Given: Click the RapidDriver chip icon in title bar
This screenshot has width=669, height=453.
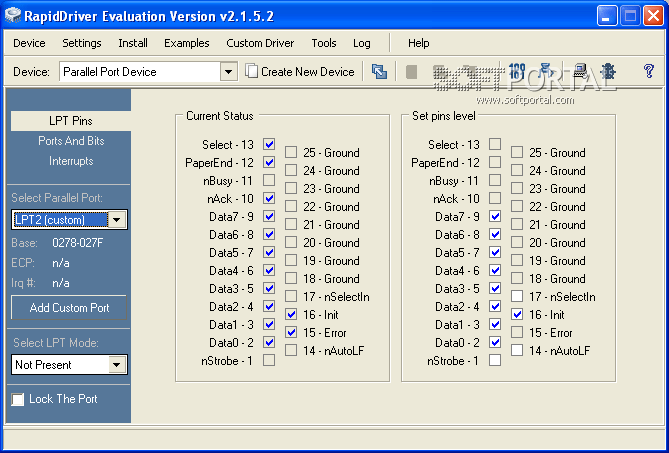Looking at the screenshot, I should (13, 15).
